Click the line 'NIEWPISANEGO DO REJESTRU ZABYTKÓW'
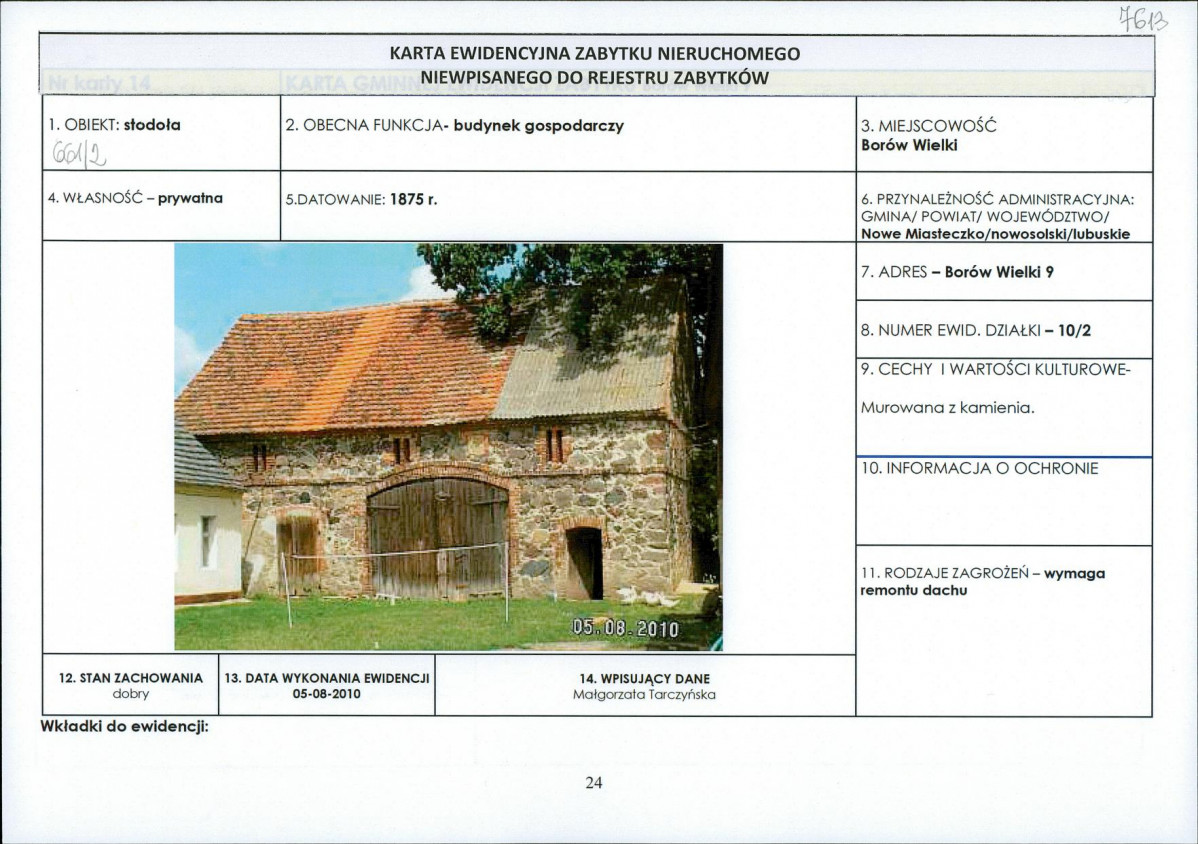Screen dimensions: 1198x844 (x=594, y=78)
